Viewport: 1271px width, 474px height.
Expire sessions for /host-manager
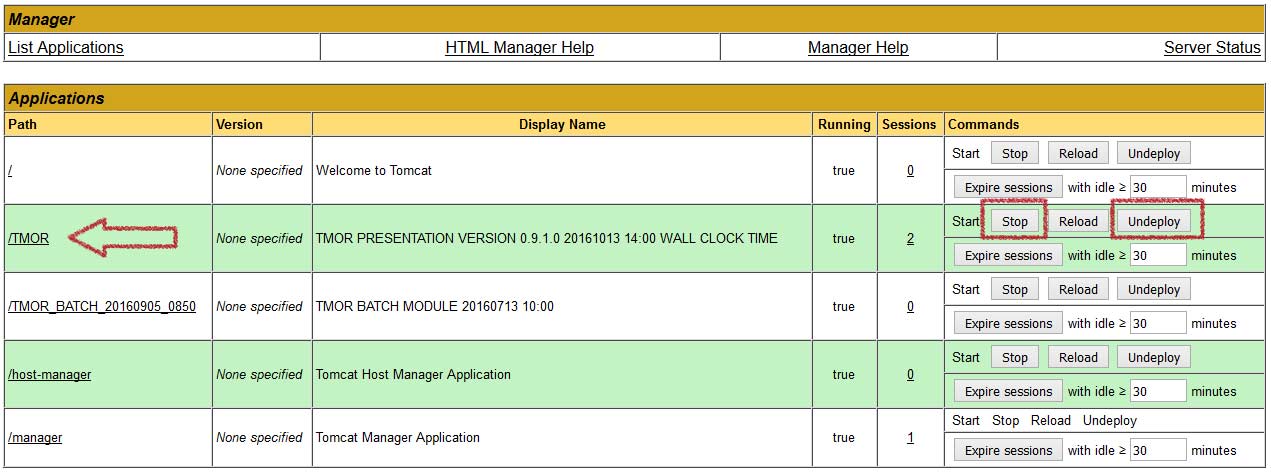coord(1008,391)
